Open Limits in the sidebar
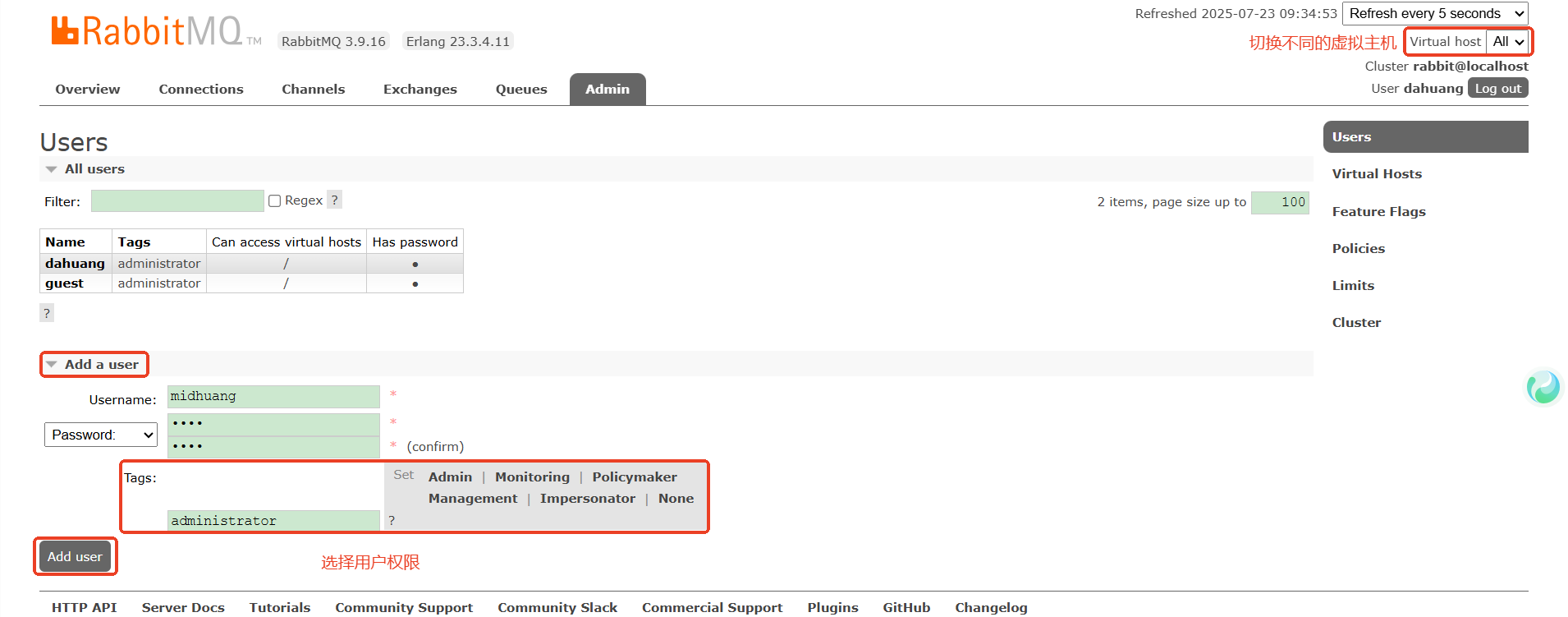Viewport: 1568px width, 617px height. coord(1353,285)
